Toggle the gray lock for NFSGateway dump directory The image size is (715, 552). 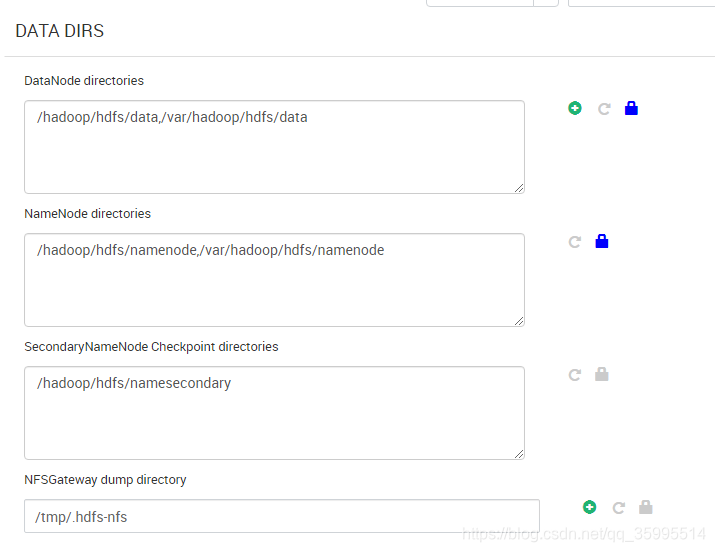click(x=646, y=507)
